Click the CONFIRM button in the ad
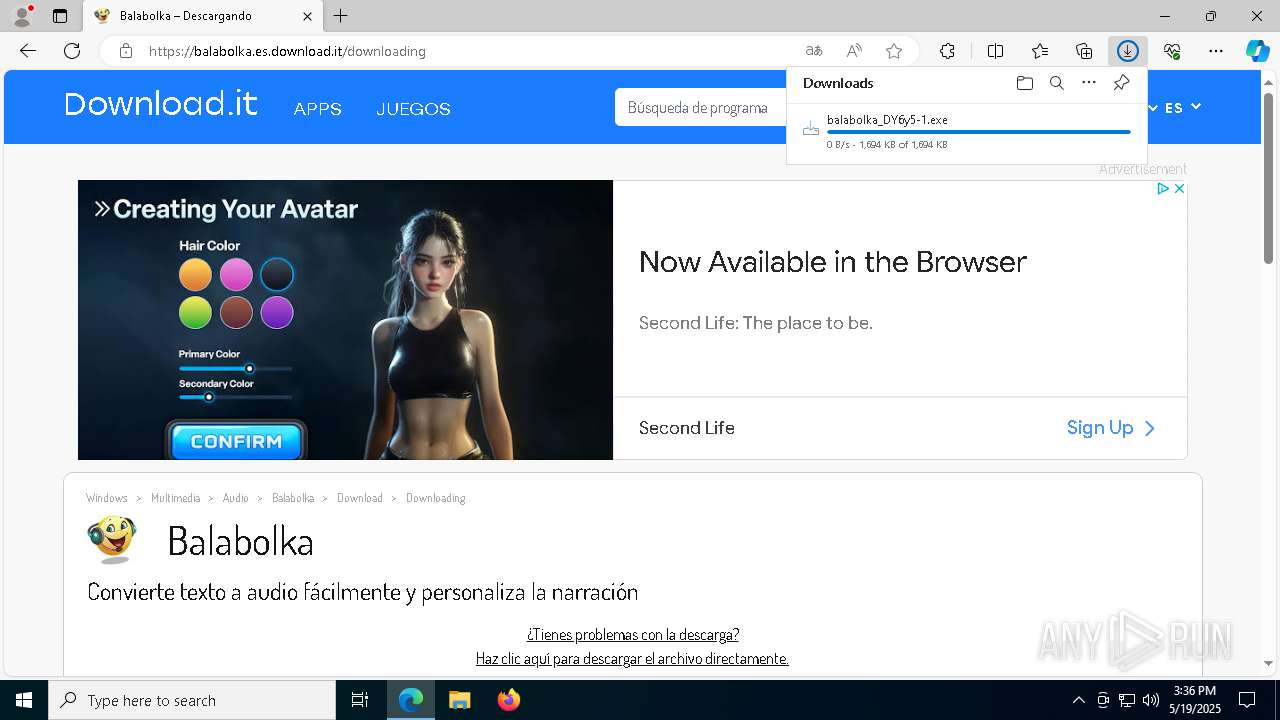The image size is (1280, 720). click(236, 441)
